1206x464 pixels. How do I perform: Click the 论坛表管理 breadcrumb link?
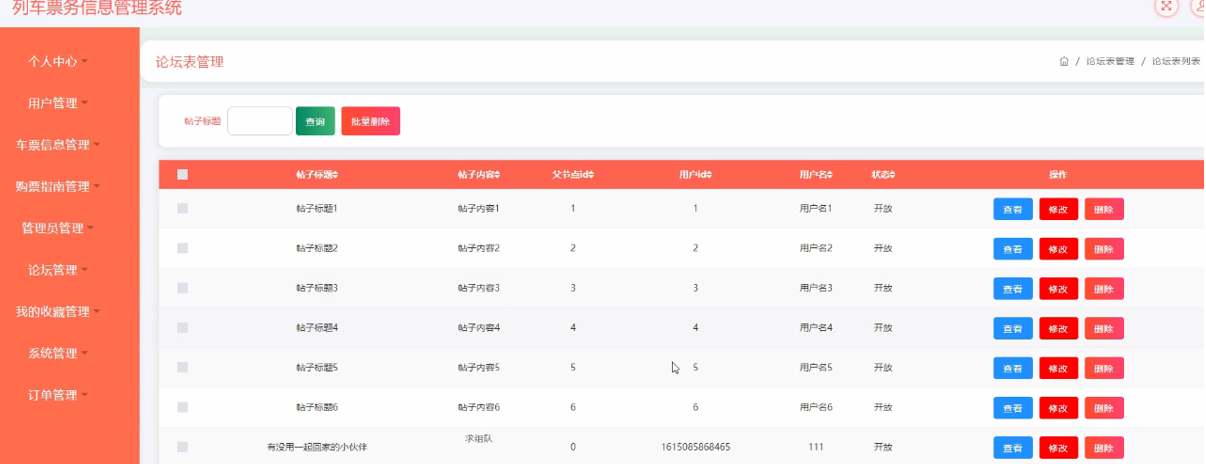1110,61
